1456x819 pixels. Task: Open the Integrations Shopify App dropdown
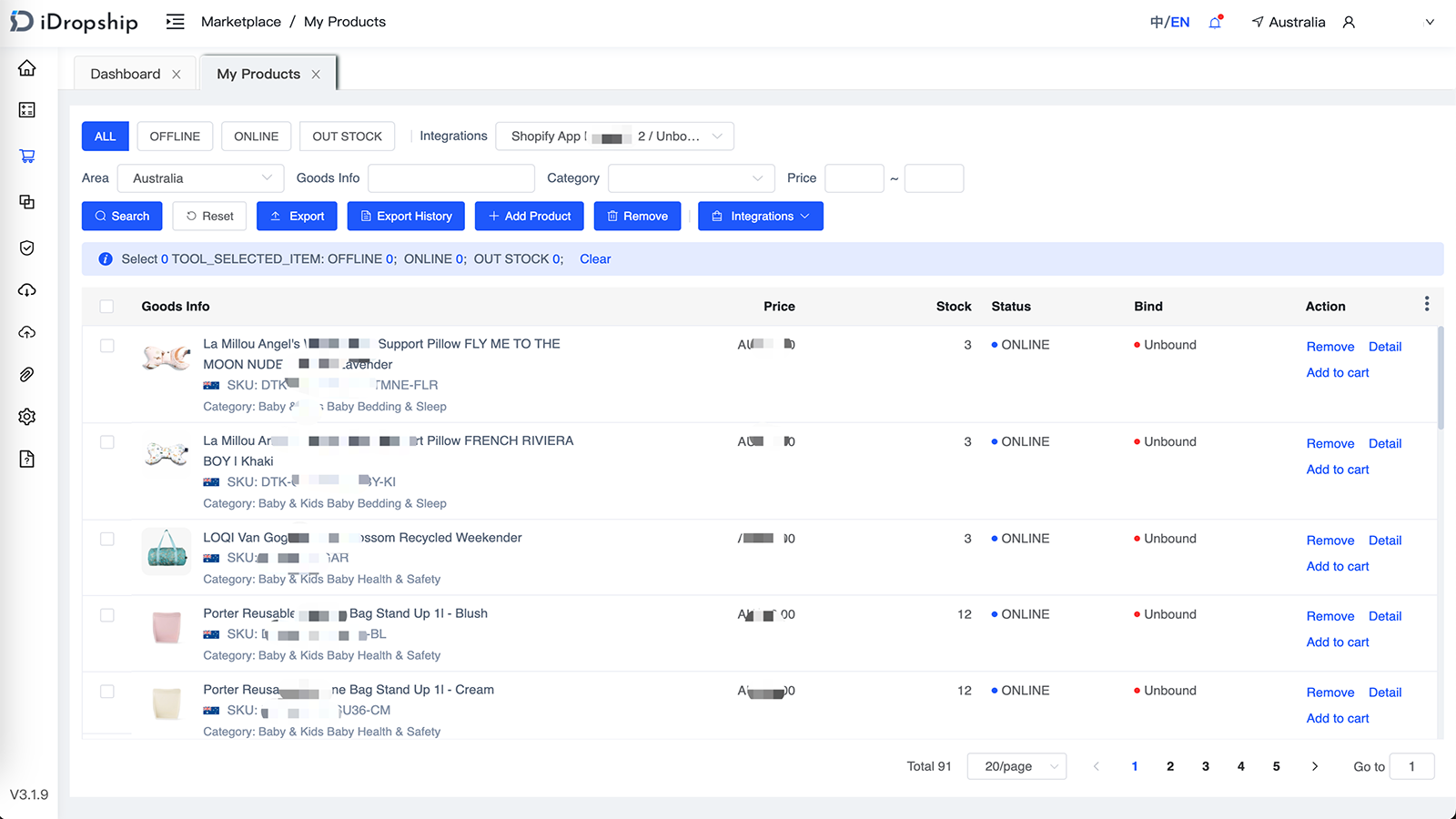(615, 136)
